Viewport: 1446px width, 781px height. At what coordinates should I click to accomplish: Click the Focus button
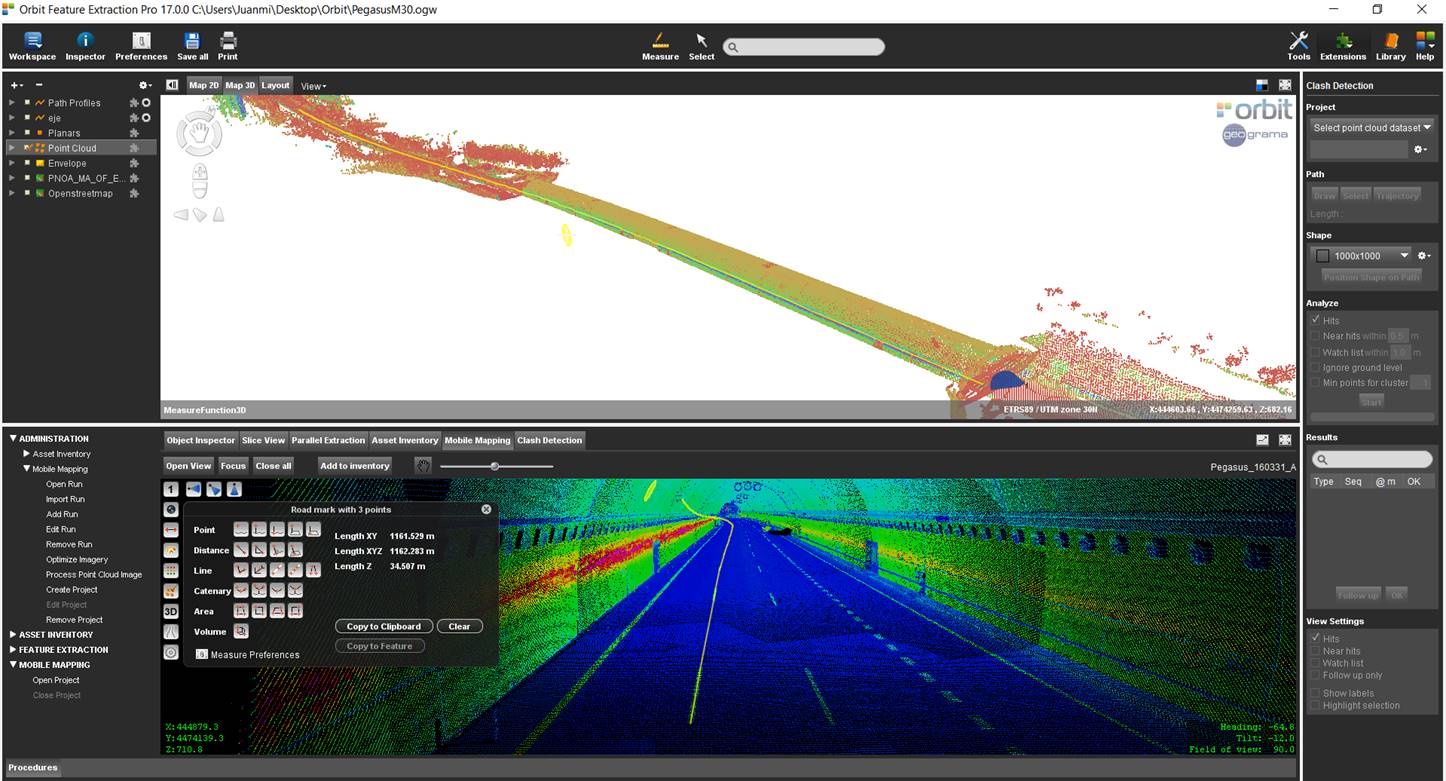(x=233, y=466)
